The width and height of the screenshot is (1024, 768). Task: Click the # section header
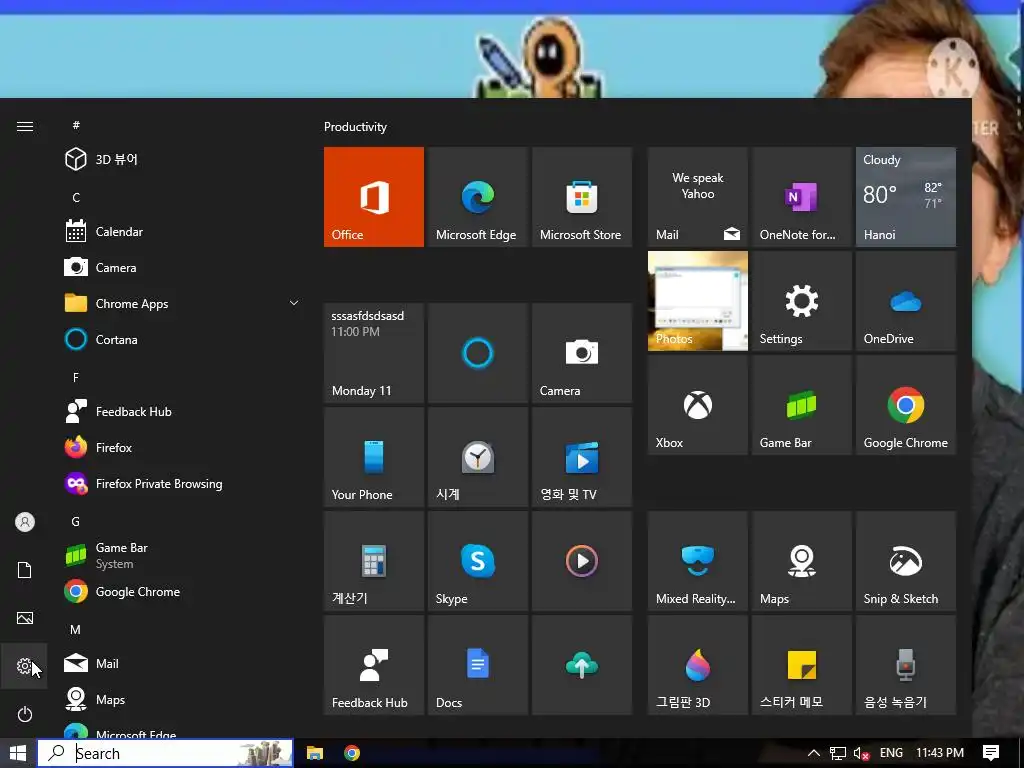pos(76,125)
